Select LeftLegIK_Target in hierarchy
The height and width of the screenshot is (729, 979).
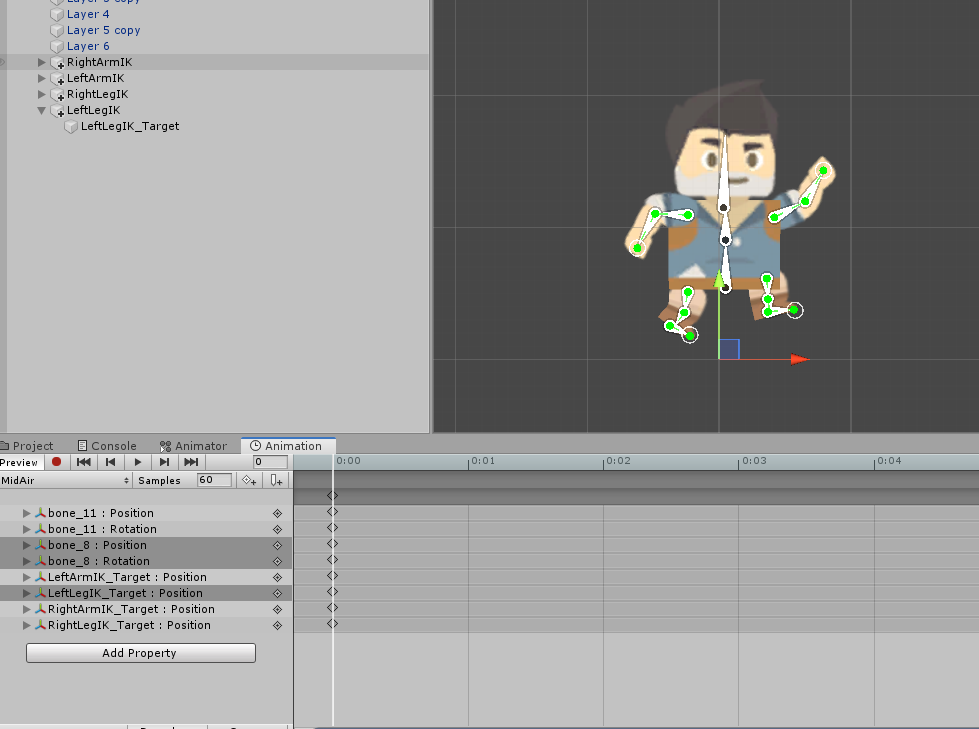pyautogui.click(x=130, y=126)
